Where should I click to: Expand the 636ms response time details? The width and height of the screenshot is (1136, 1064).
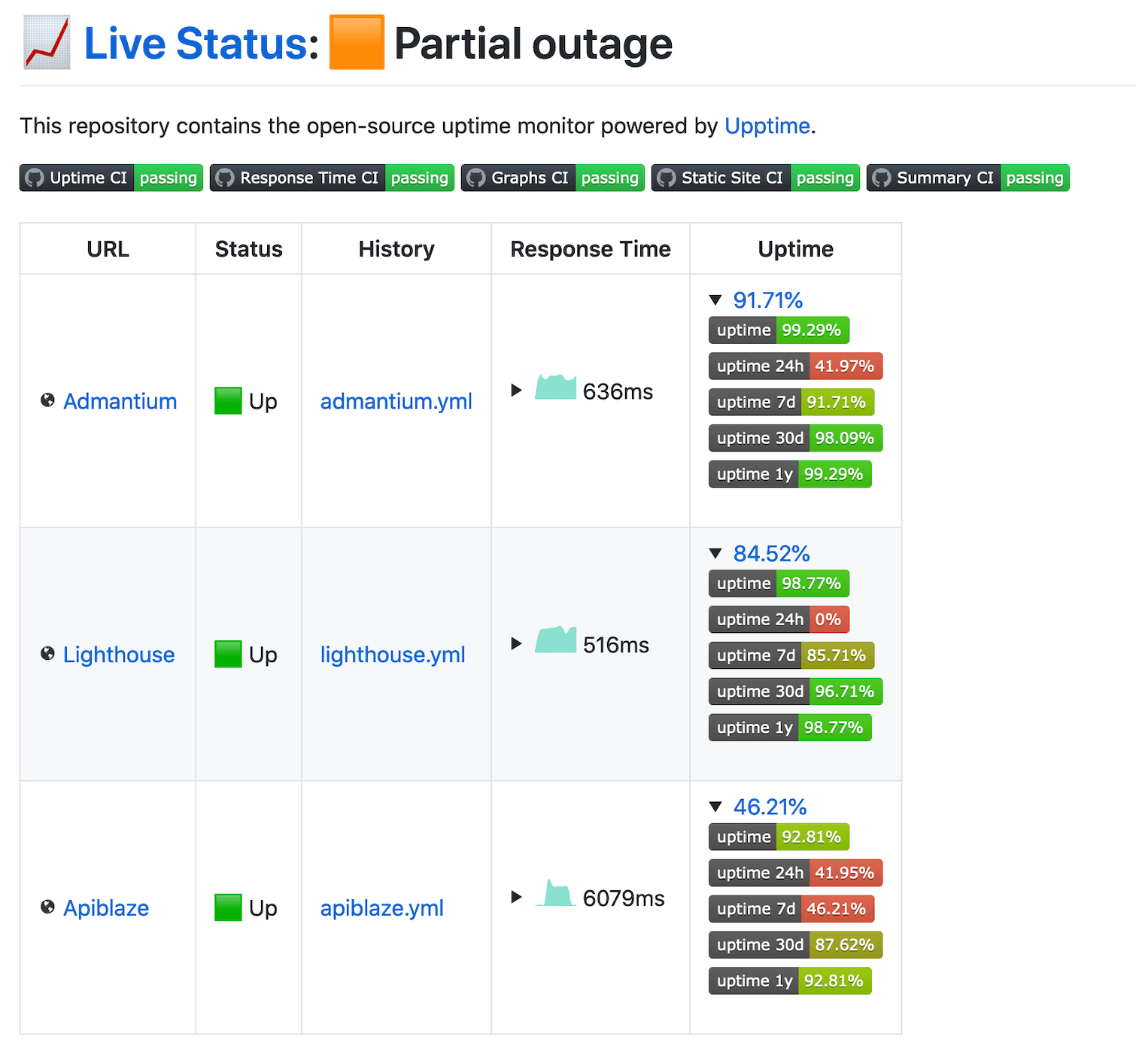pyautogui.click(x=516, y=390)
